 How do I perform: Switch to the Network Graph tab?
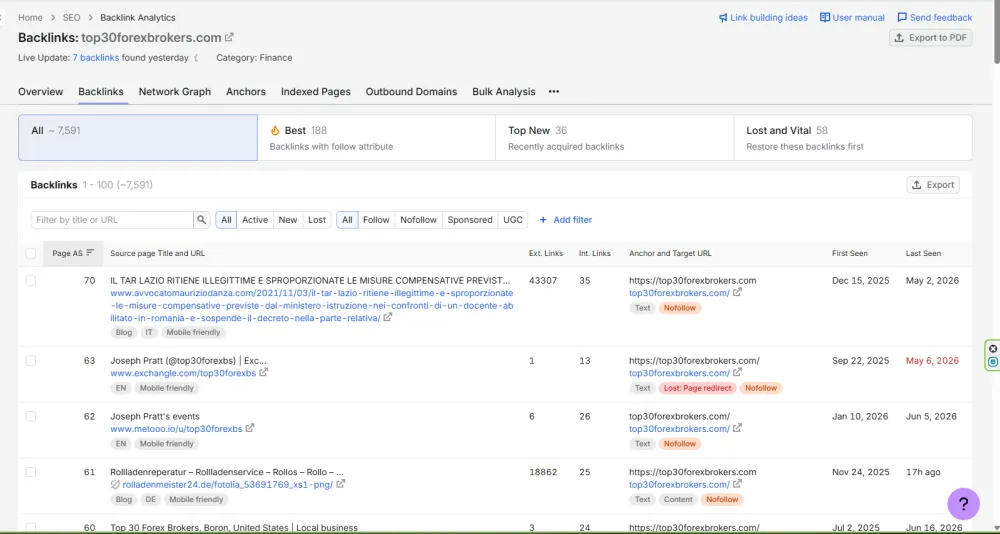click(175, 91)
